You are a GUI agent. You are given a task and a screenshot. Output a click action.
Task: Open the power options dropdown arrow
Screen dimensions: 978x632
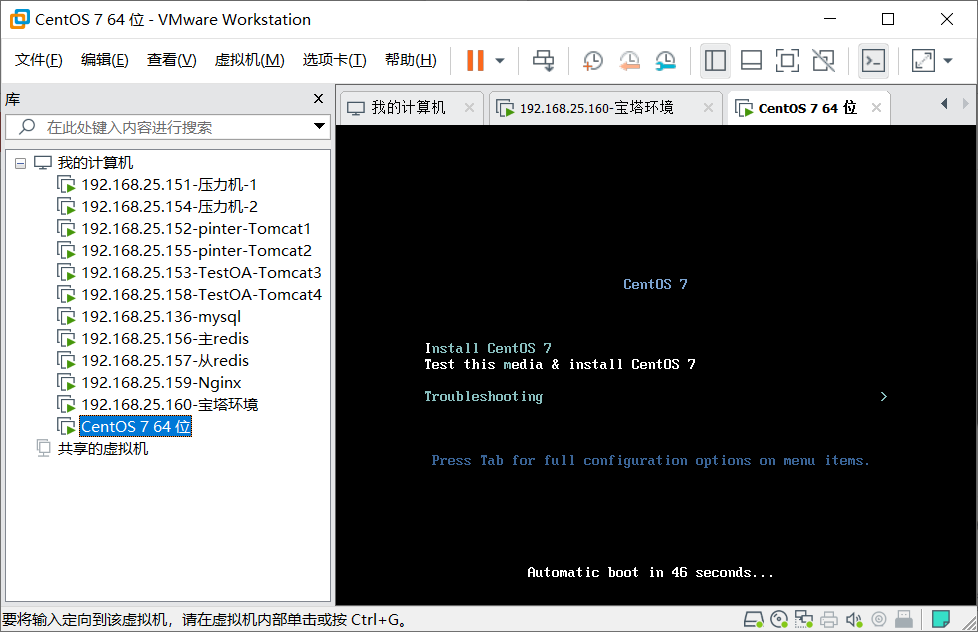pos(500,61)
